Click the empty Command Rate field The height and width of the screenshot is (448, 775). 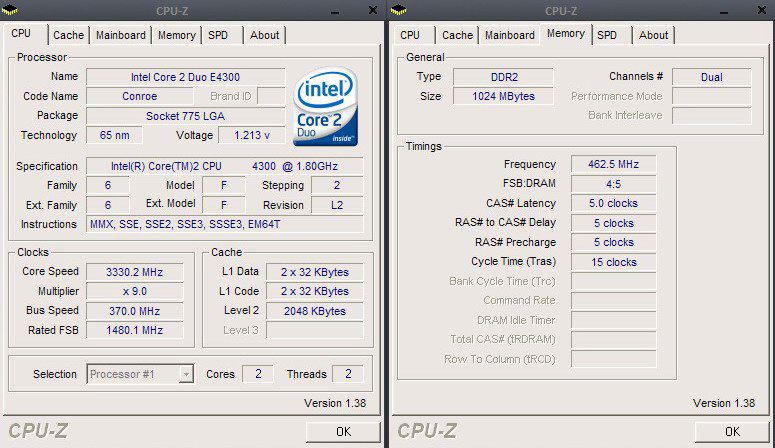613,301
